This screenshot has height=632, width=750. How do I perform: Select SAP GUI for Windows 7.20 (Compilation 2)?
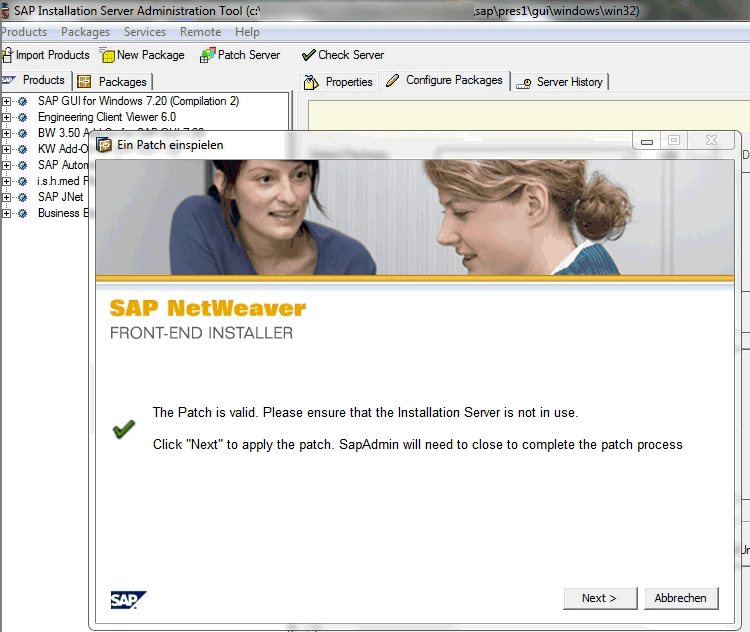pyautogui.click(x=138, y=101)
